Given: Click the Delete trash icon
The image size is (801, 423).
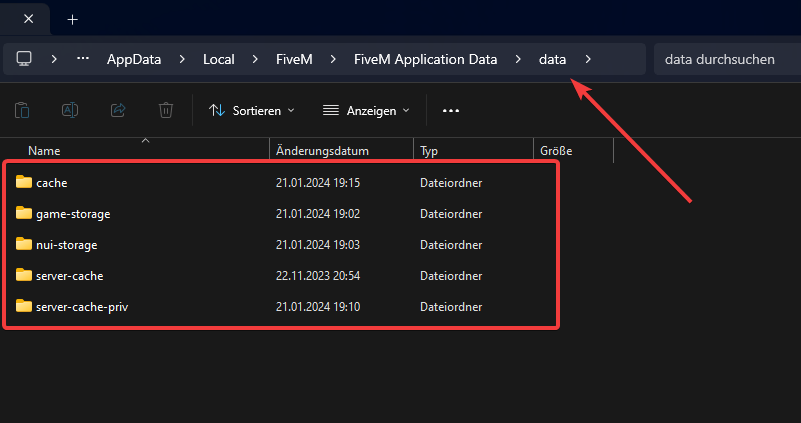Looking at the screenshot, I should [x=166, y=110].
